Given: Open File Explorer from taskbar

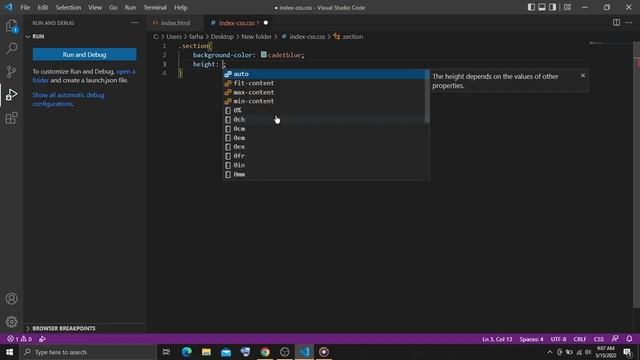Looking at the screenshot, I should click(206, 352).
